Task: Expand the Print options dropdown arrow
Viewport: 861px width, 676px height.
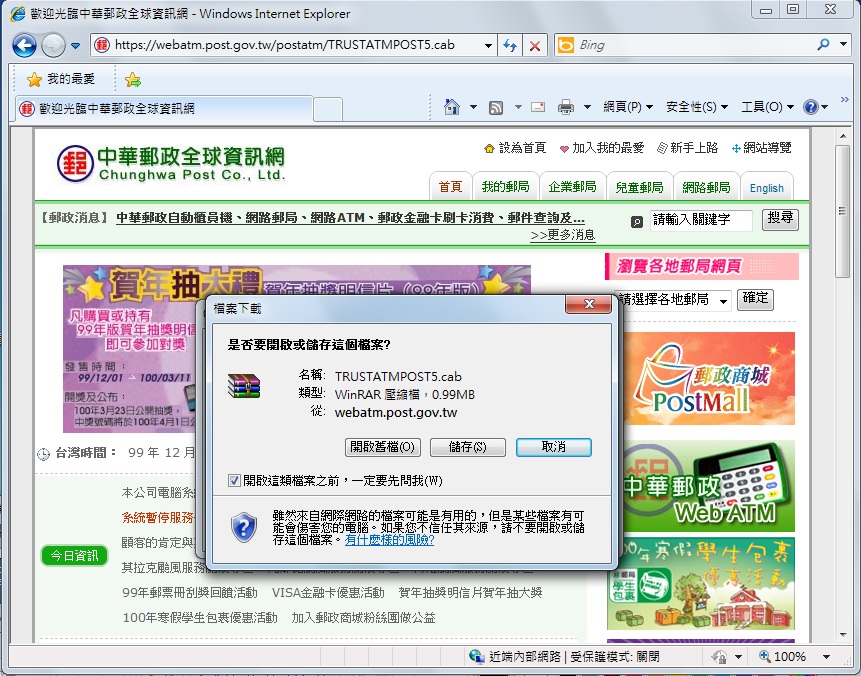Action: coord(587,107)
